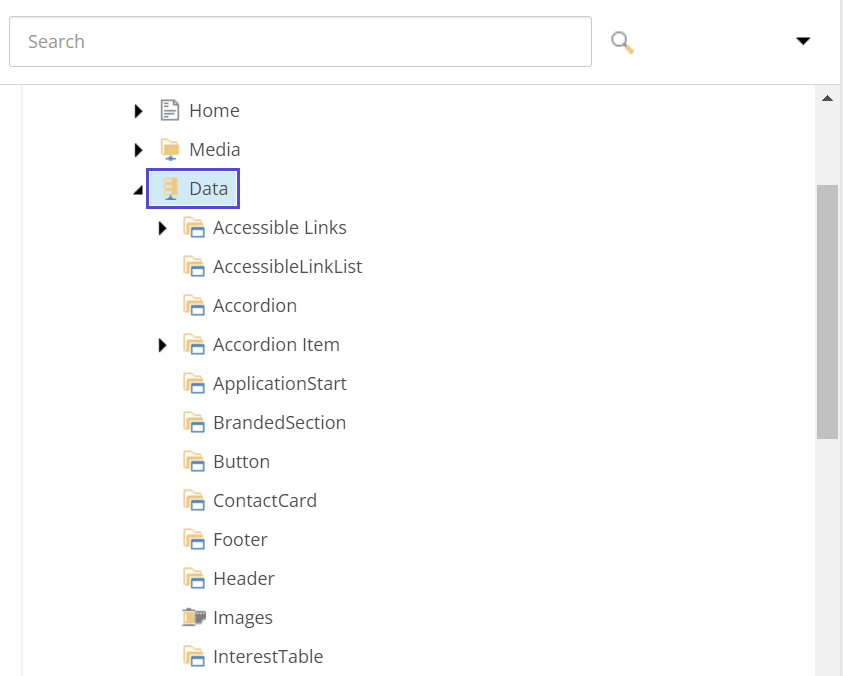Click the Data node icon
843x676 pixels.
tap(170, 189)
